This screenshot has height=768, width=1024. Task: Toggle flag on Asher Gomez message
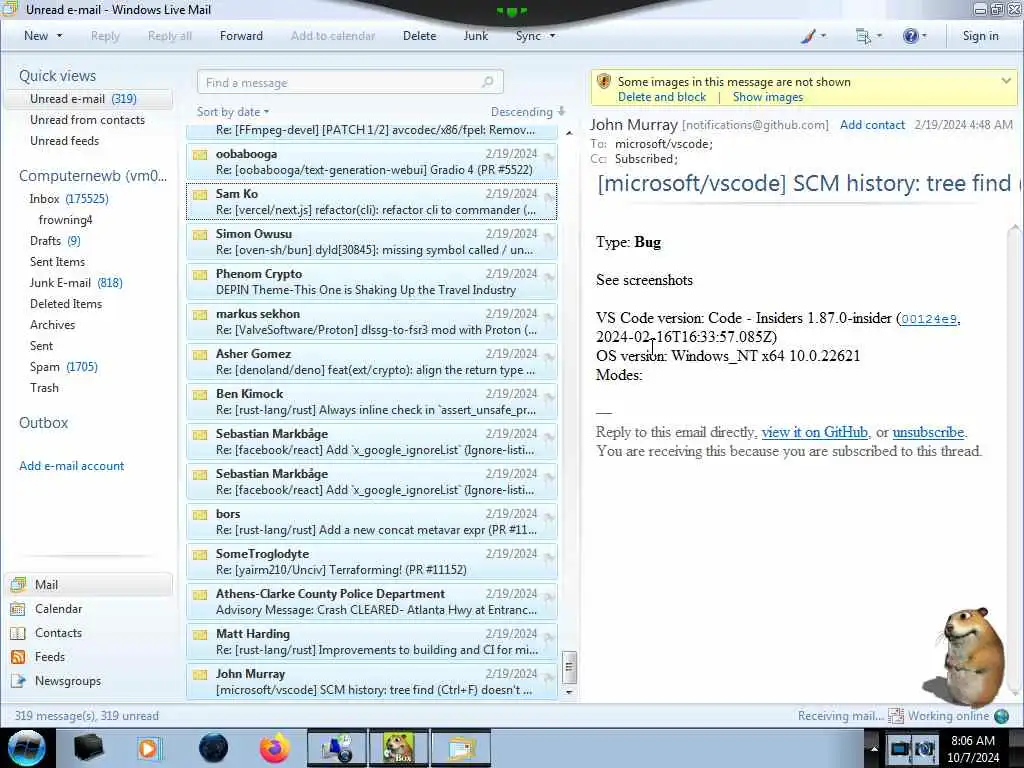pyautogui.click(x=549, y=356)
